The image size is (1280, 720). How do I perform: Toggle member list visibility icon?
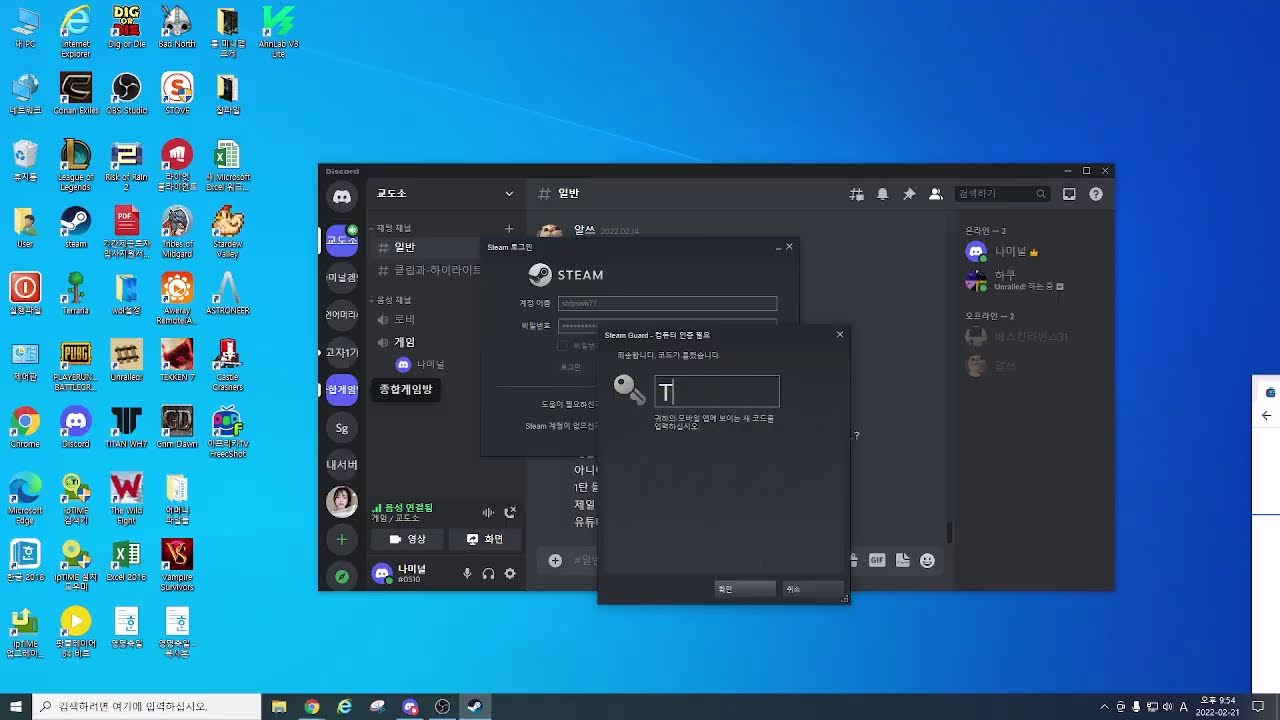(x=935, y=194)
